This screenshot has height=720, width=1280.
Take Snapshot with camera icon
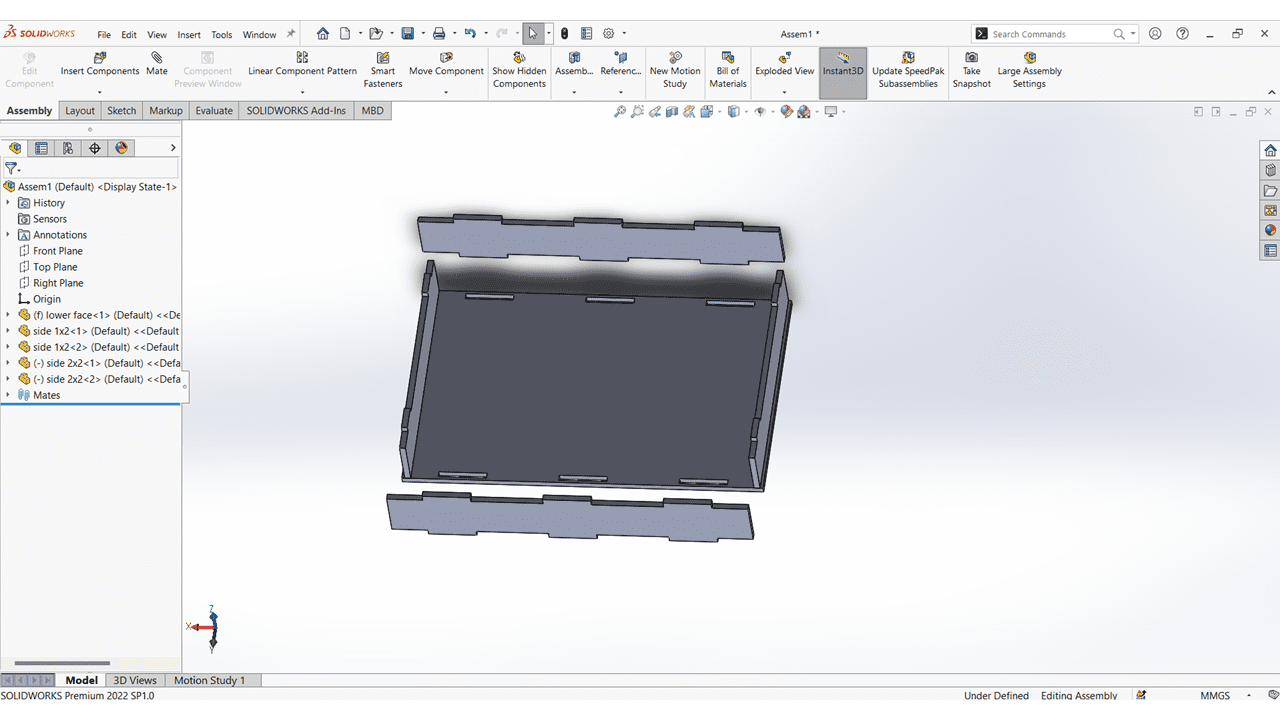971,70
